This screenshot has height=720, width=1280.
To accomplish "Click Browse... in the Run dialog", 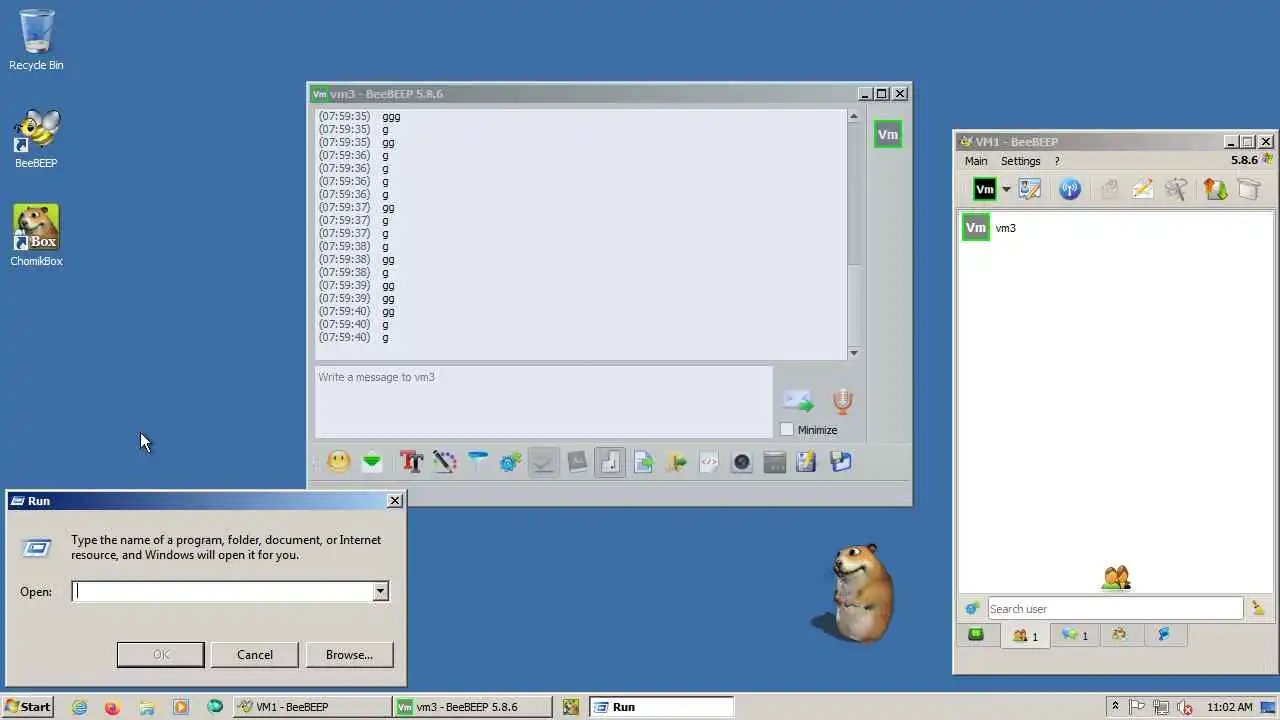I will tap(349, 655).
